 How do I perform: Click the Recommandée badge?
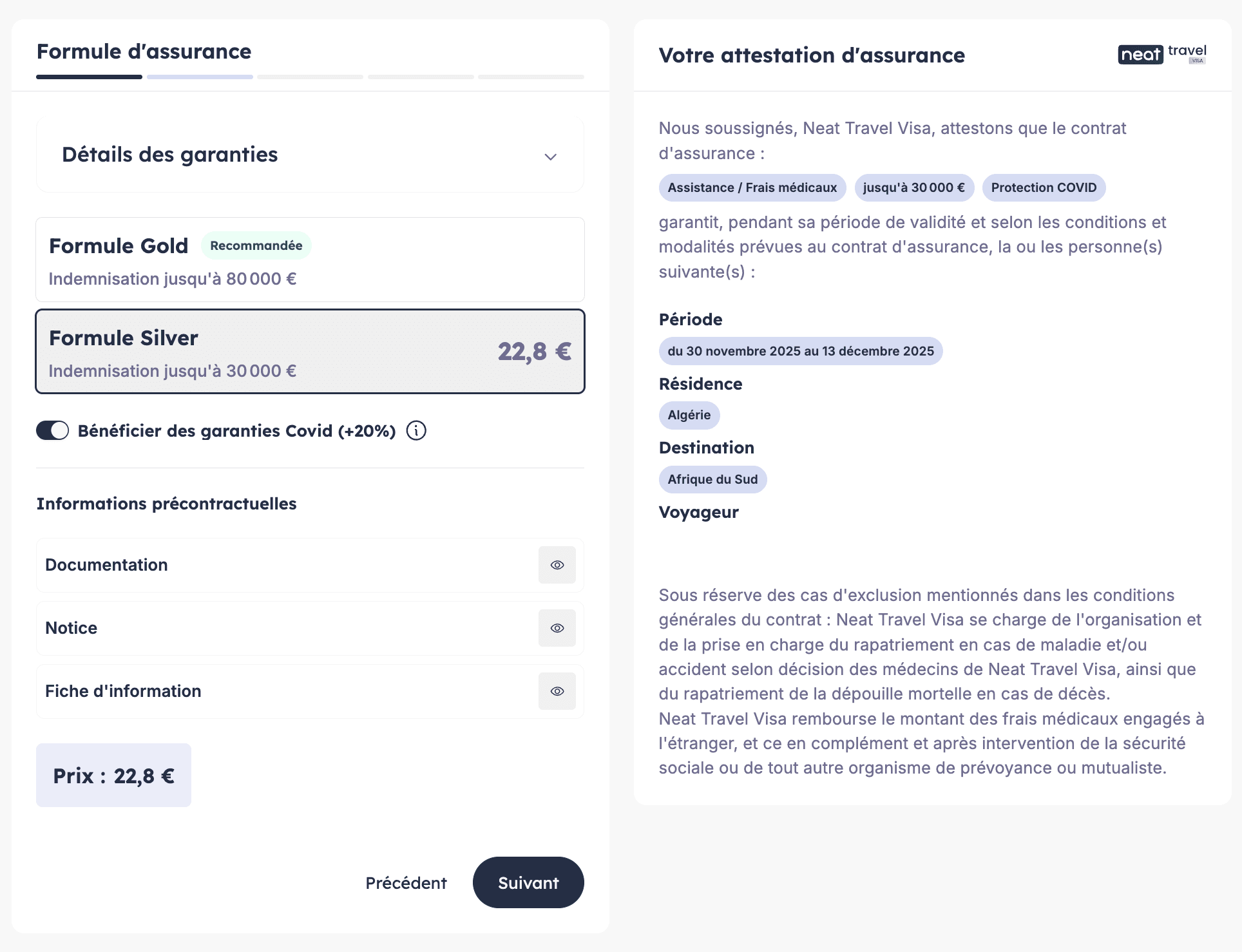256,245
